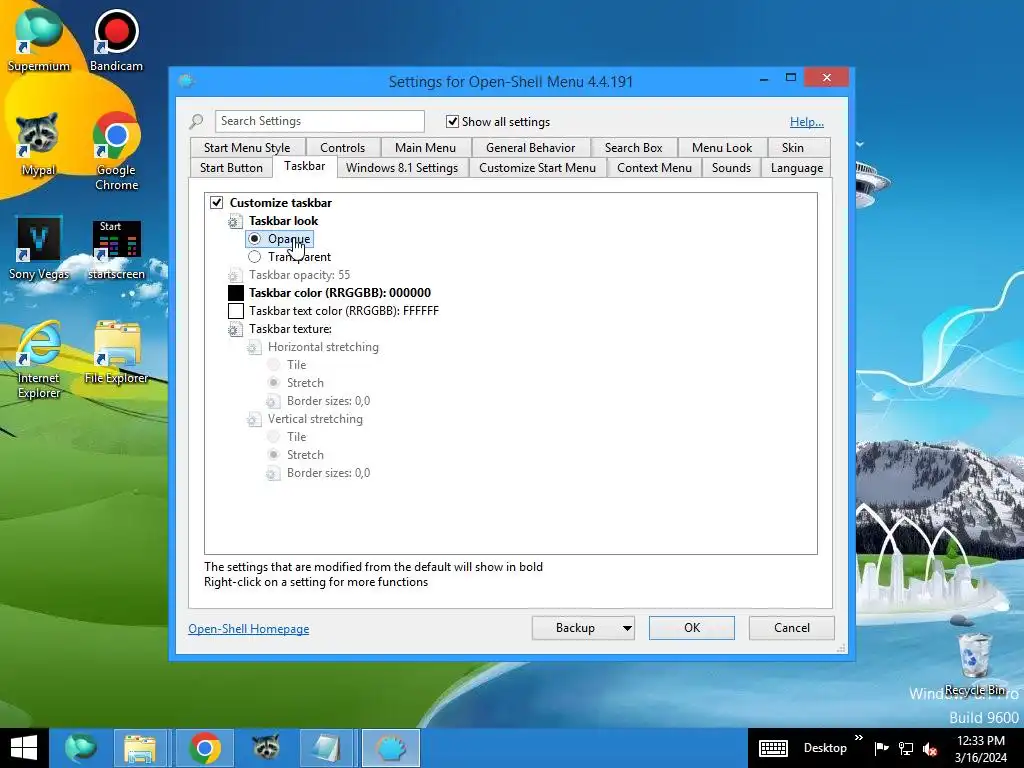
Task: Select the Taskbar color (RRGGBB): 000000 row
Action: point(340,293)
